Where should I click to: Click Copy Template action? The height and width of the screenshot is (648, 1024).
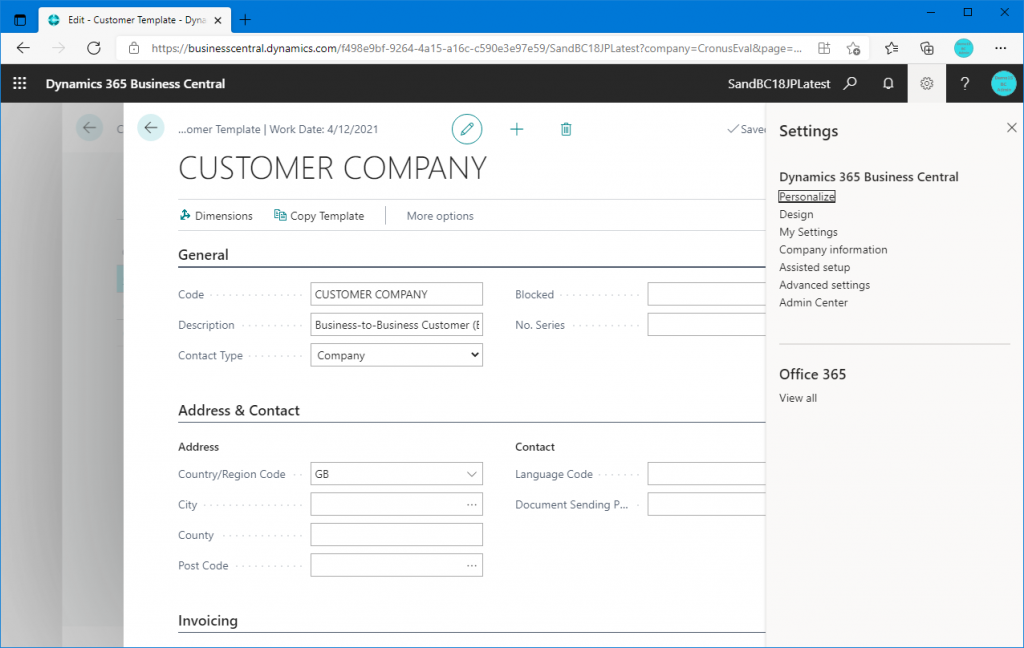(x=319, y=216)
